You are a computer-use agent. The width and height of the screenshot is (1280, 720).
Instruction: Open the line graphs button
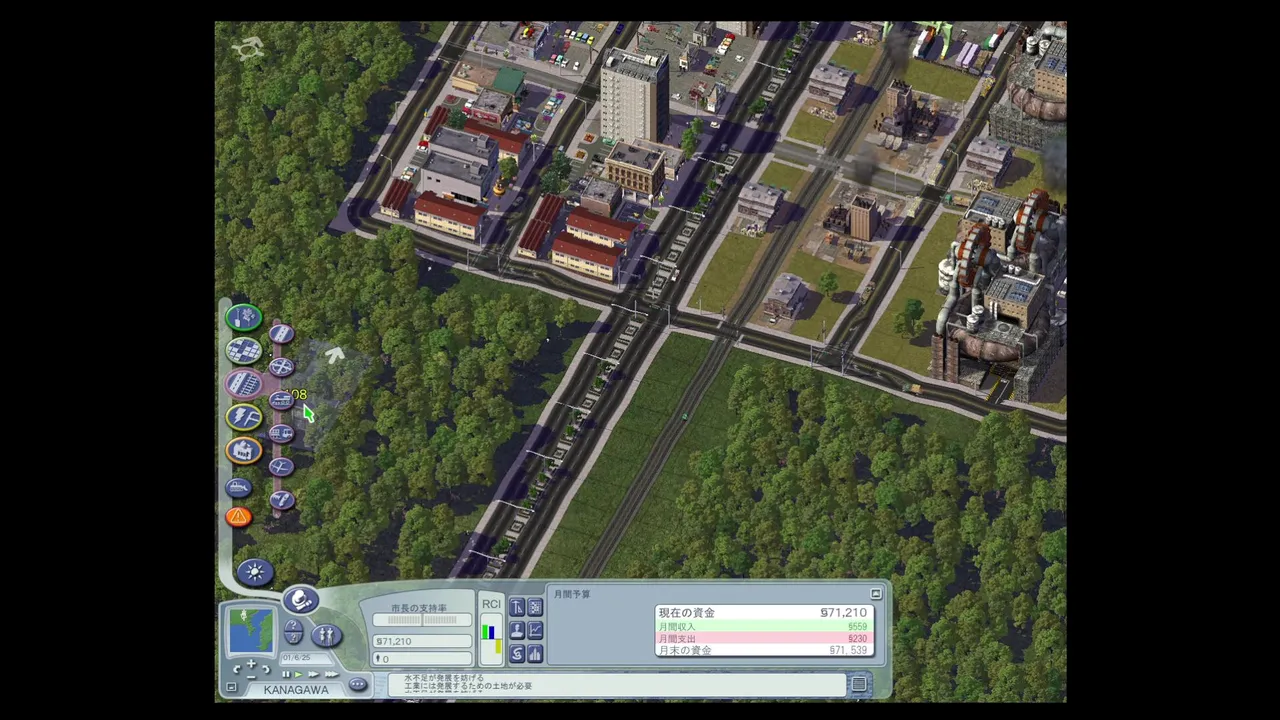(535, 630)
